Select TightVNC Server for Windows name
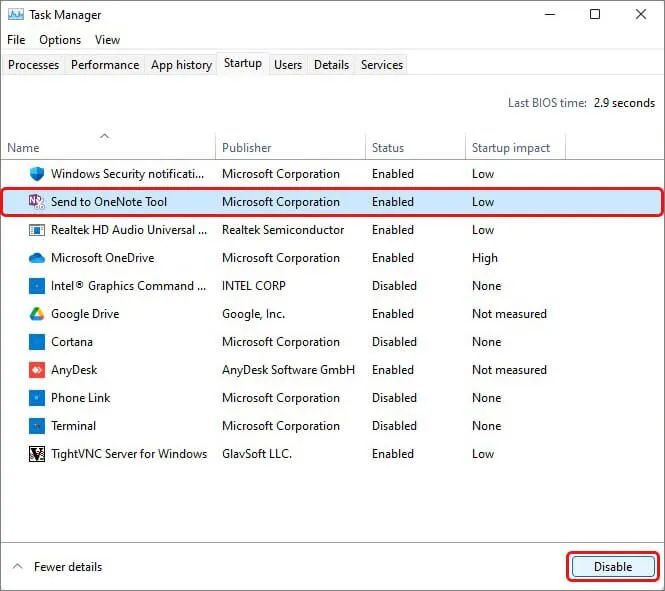Image resolution: width=665 pixels, height=591 pixels. click(x=129, y=454)
